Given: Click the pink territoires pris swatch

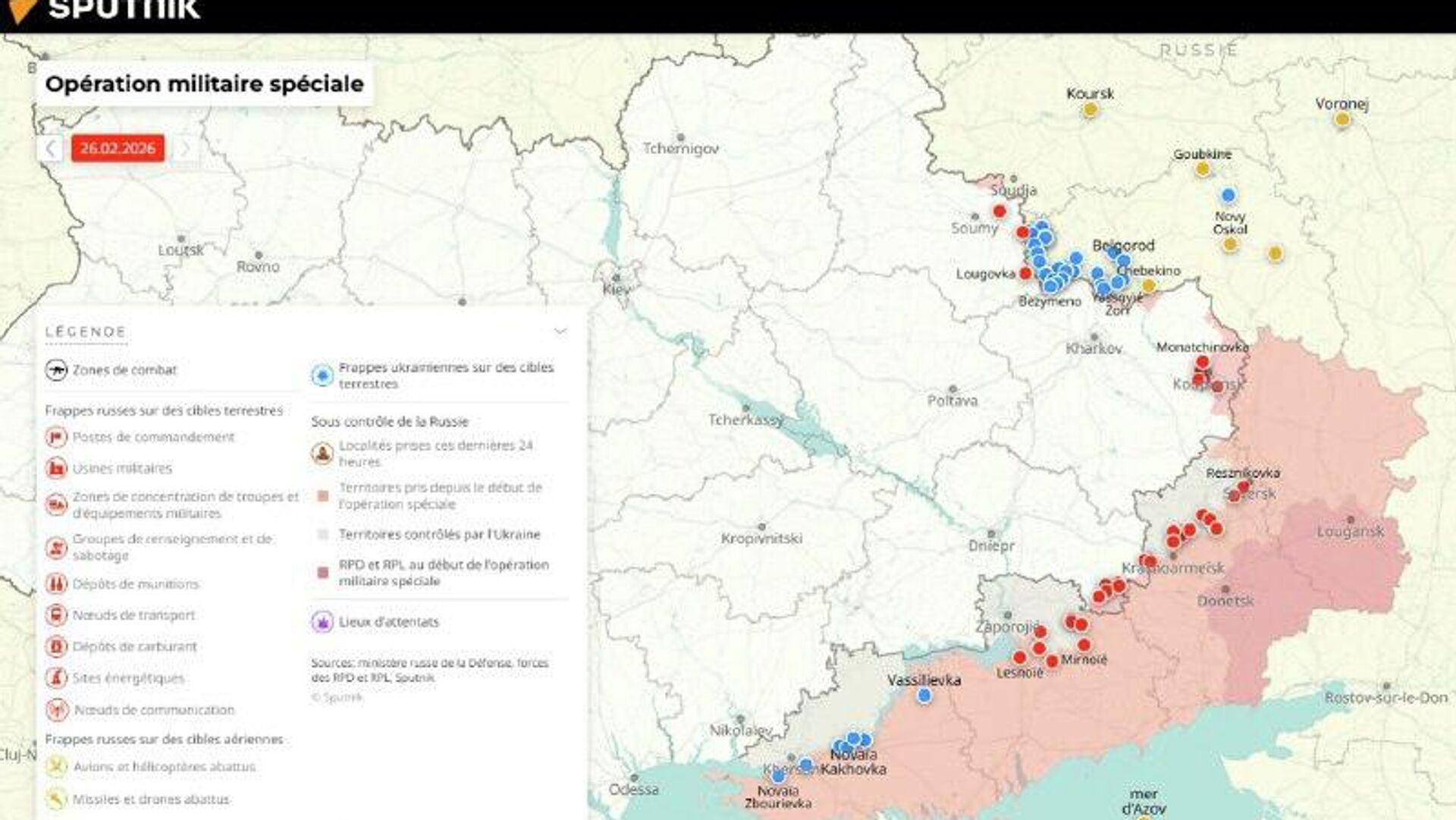Looking at the screenshot, I should click(322, 496).
